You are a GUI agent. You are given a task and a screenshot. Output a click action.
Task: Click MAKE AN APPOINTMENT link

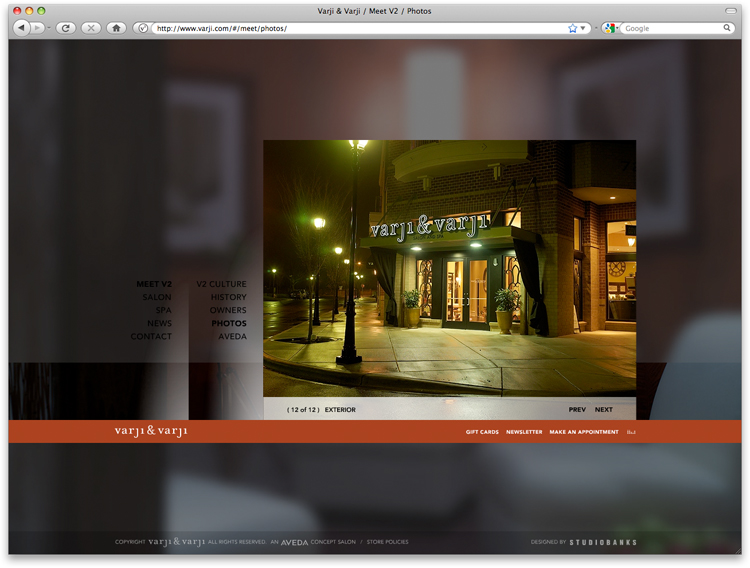[x=584, y=432]
